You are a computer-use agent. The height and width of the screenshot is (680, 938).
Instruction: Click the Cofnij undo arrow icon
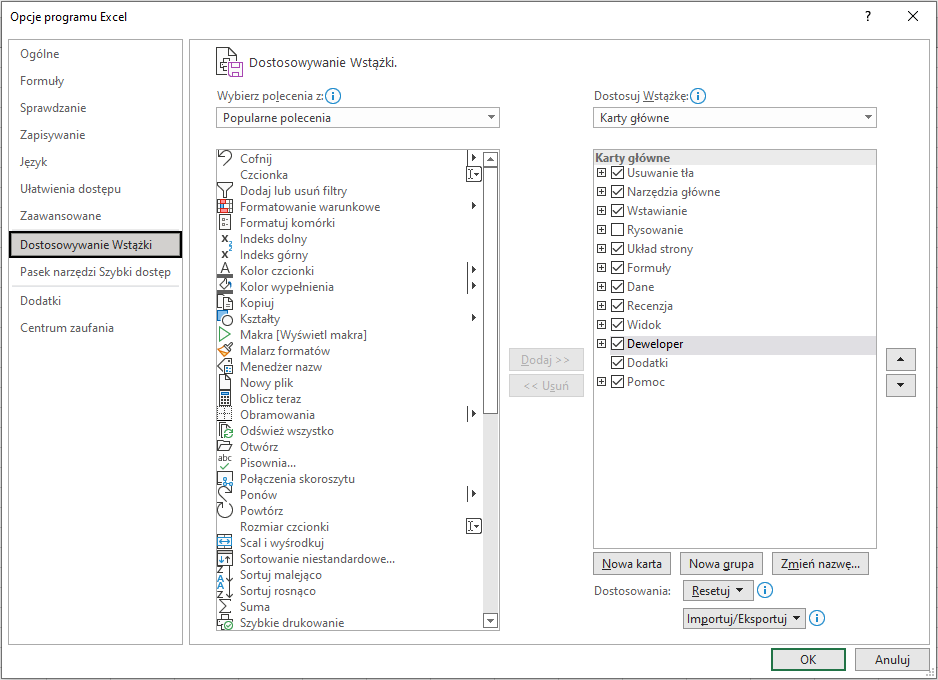coord(224,158)
